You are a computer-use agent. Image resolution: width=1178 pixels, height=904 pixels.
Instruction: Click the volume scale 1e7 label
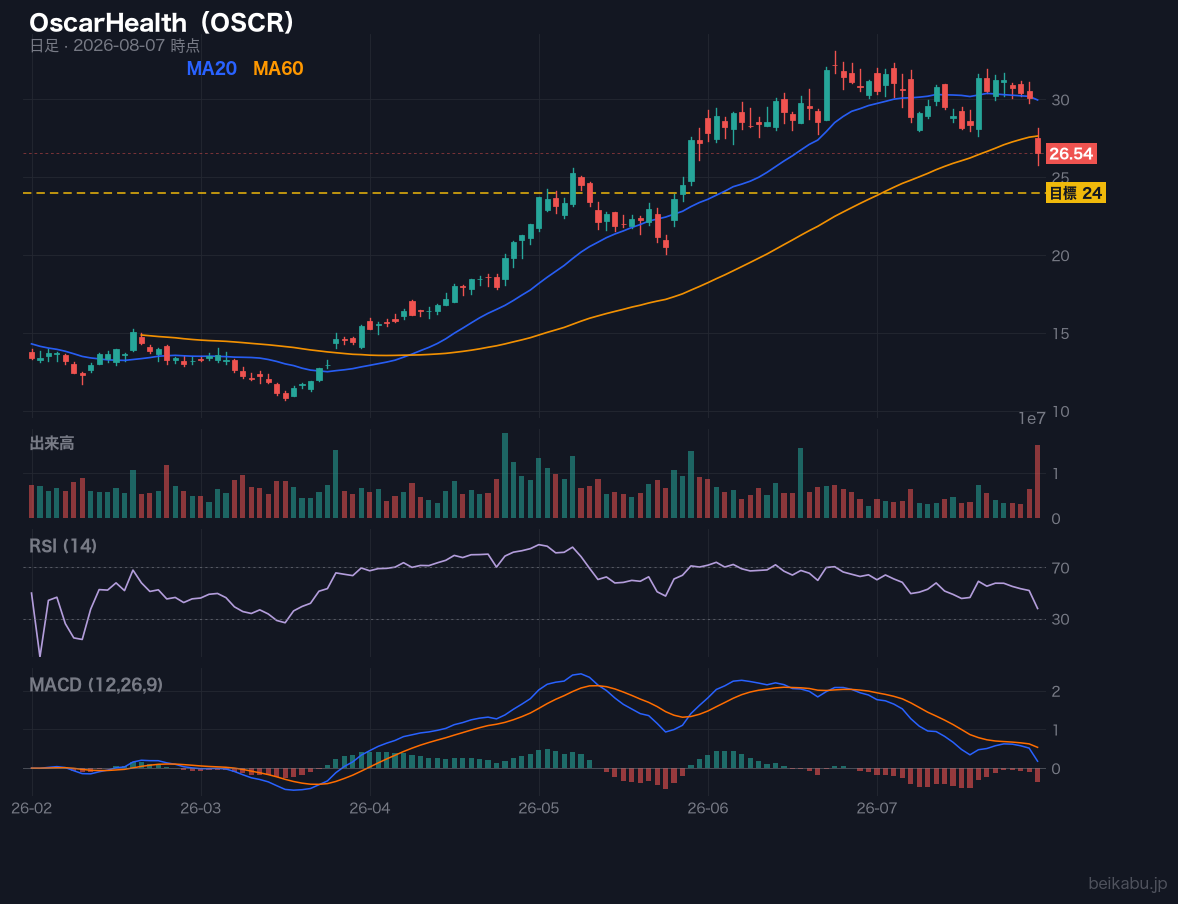point(1032,419)
